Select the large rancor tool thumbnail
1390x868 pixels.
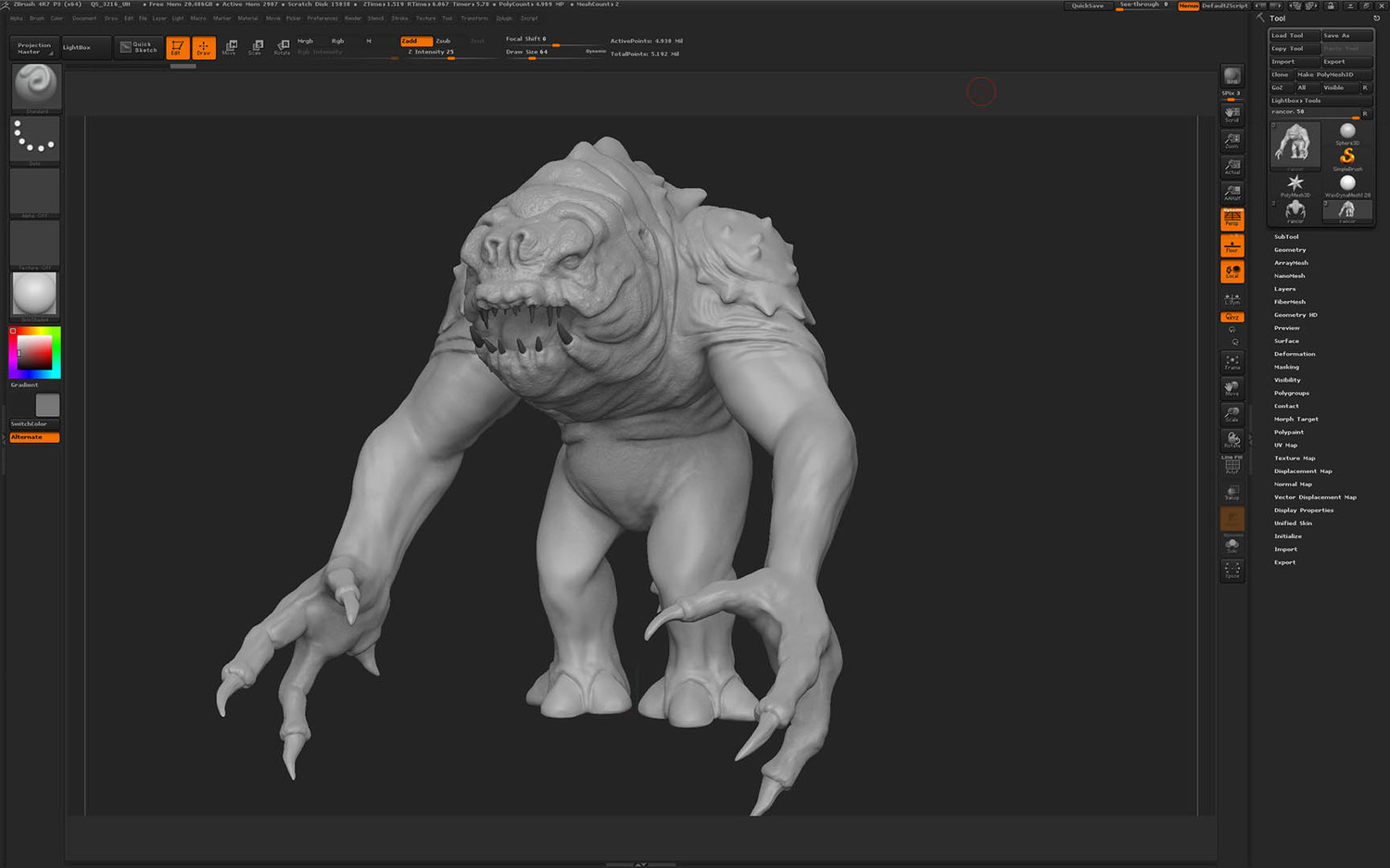tap(1295, 145)
